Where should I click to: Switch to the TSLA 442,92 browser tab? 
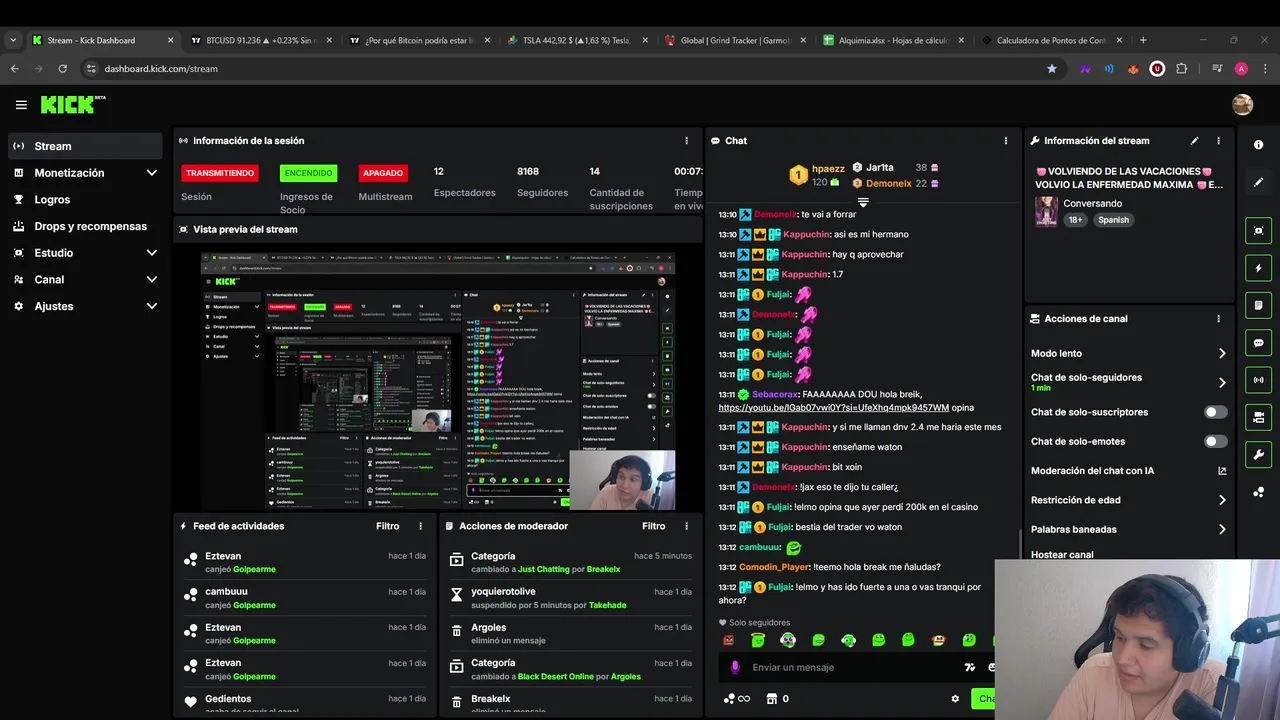577,40
